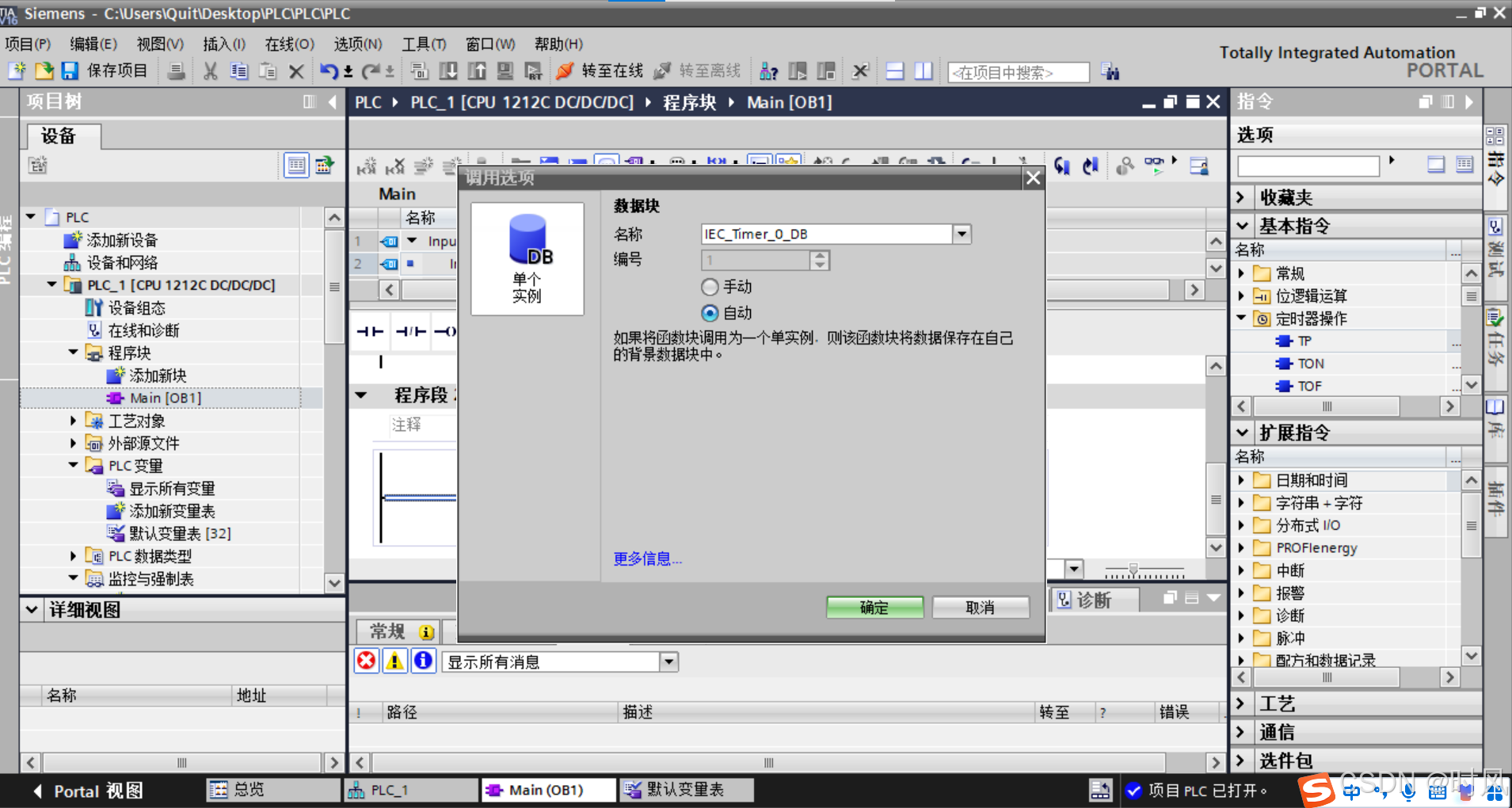Click the undo arrow icon
The height and width of the screenshot is (808, 1512).
click(x=329, y=71)
